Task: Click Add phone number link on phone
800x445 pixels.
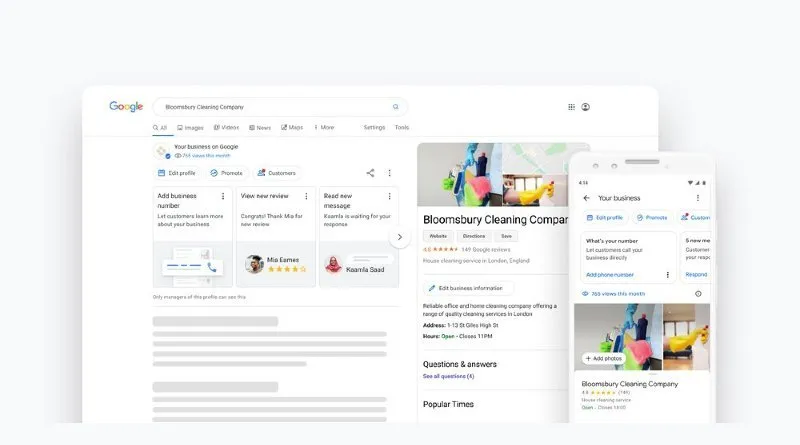Action: 610,275
